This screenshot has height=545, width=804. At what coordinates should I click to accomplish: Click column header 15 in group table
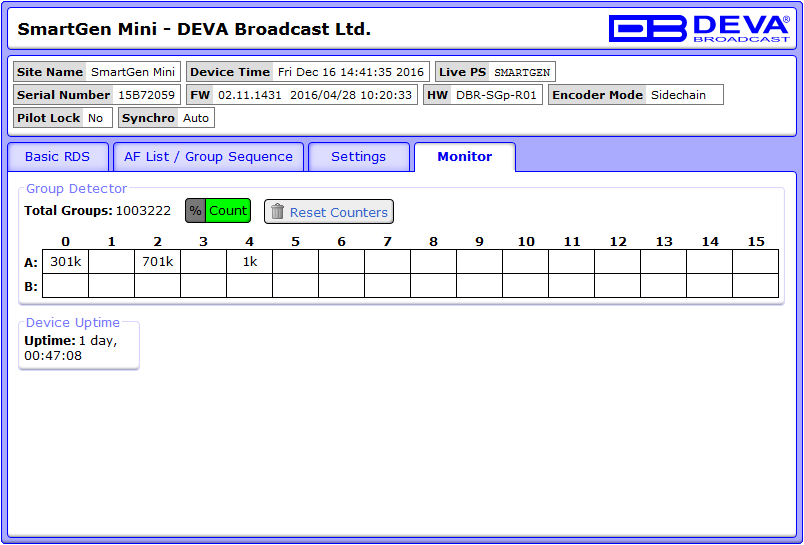756,241
